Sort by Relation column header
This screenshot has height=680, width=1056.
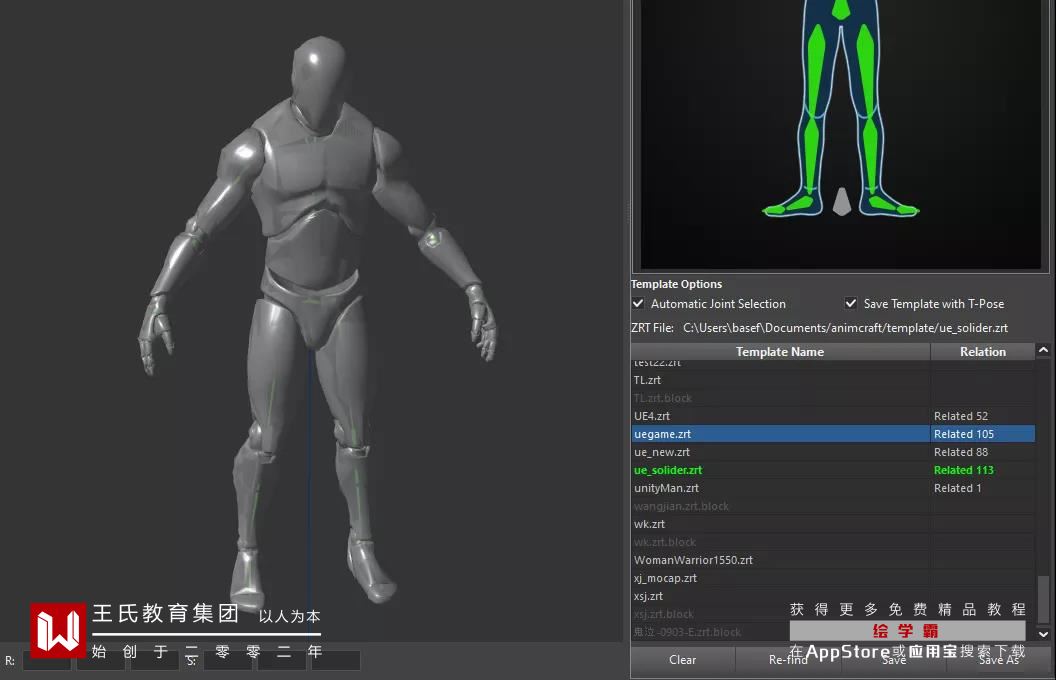coord(982,352)
